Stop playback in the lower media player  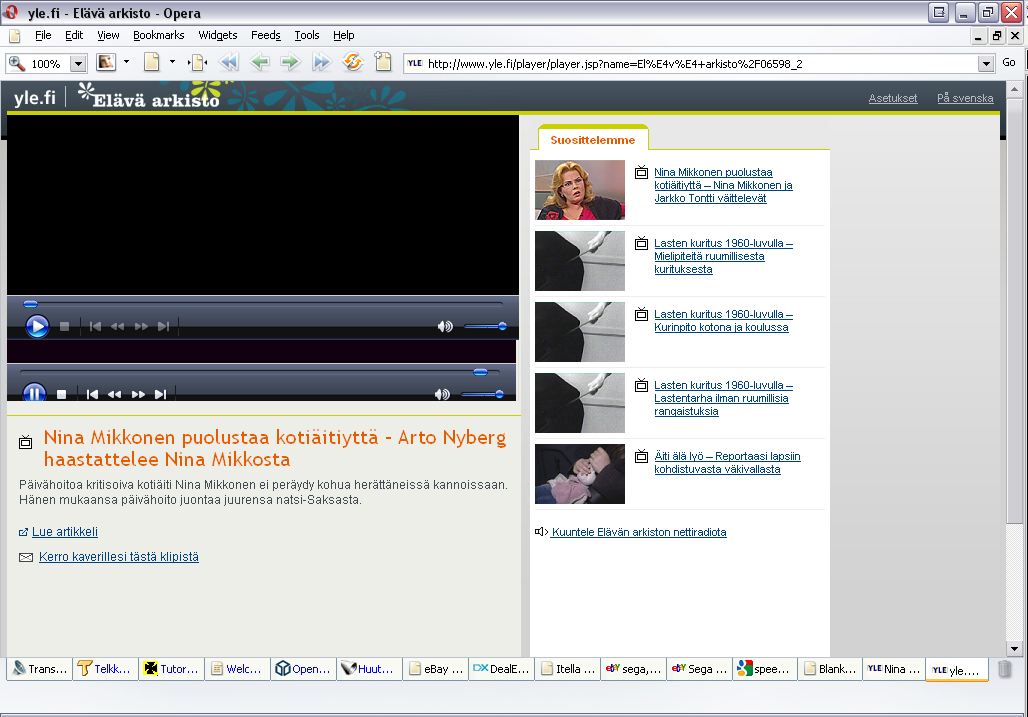(62, 394)
